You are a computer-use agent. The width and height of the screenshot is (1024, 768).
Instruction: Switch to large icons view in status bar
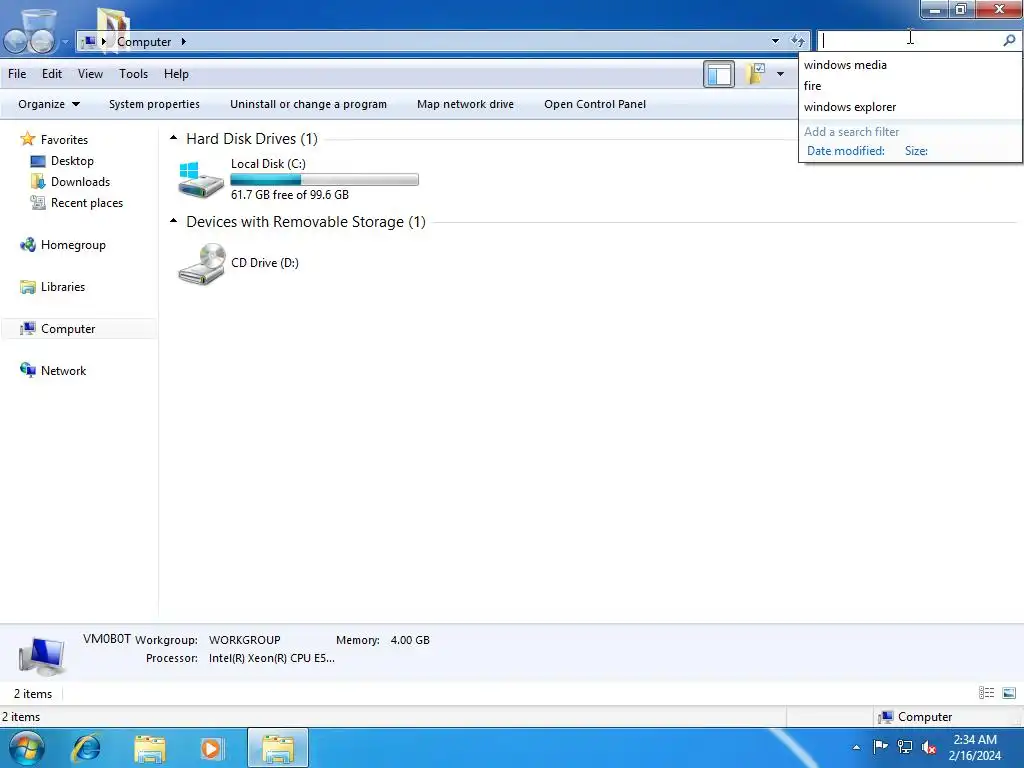pos(1009,693)
